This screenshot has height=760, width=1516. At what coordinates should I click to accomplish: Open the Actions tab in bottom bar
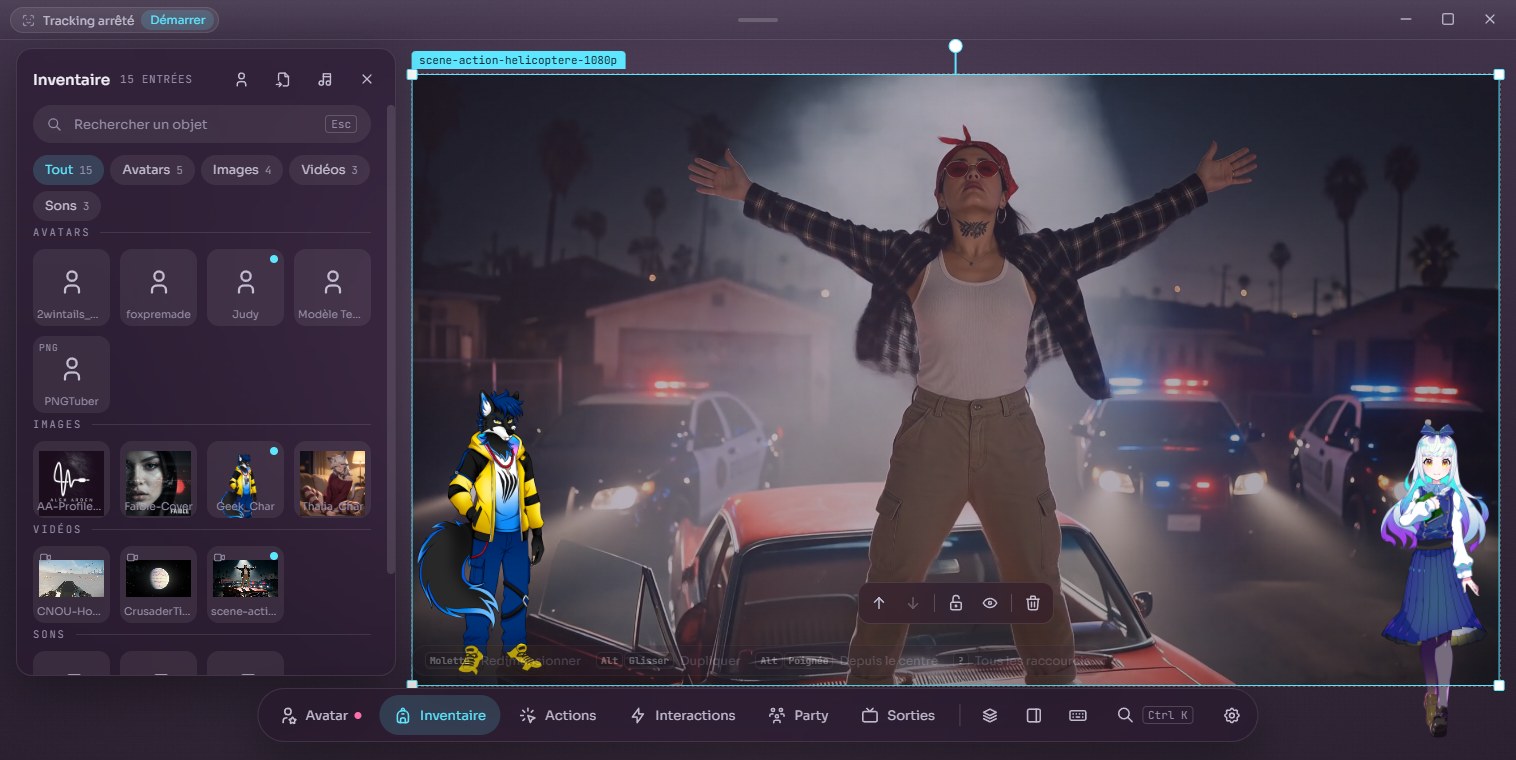tap(558, 715)
